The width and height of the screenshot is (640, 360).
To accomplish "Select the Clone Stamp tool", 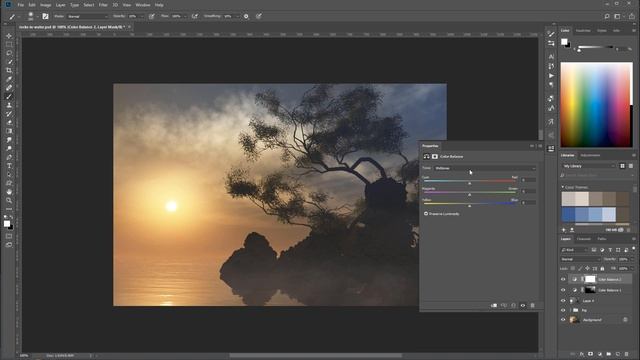I will (9, 105).
